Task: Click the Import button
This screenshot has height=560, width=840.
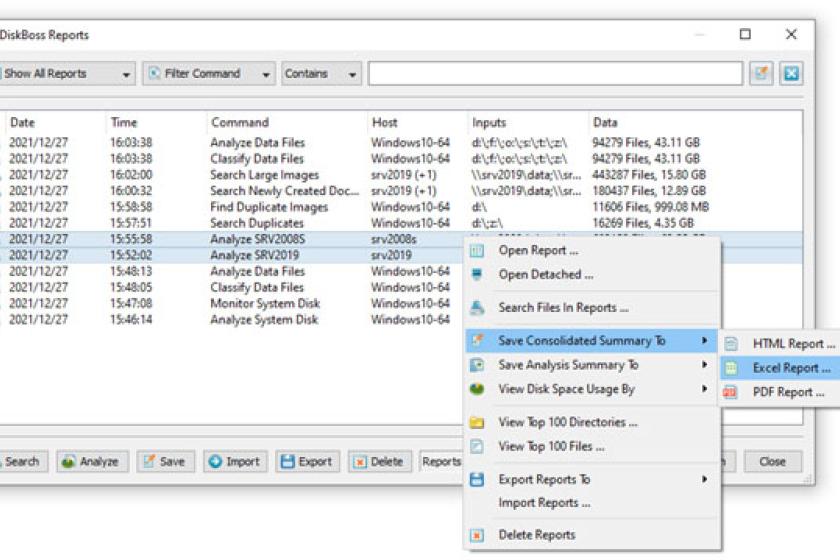Action: [235, 461]
